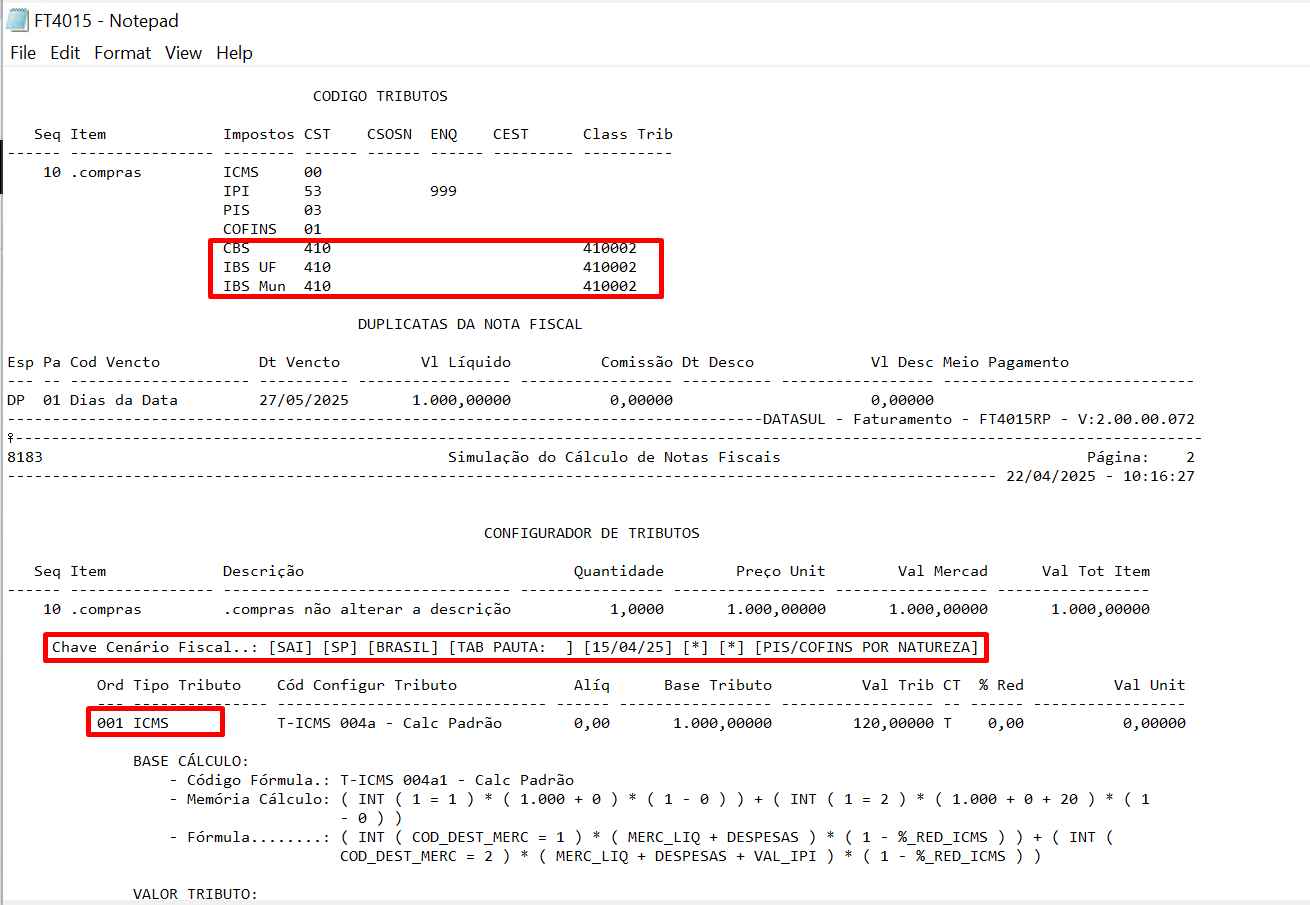This screenshot has height=905, width=1310.
Task: Click the 'CEST' column header
Action: (x=511, y=134)
